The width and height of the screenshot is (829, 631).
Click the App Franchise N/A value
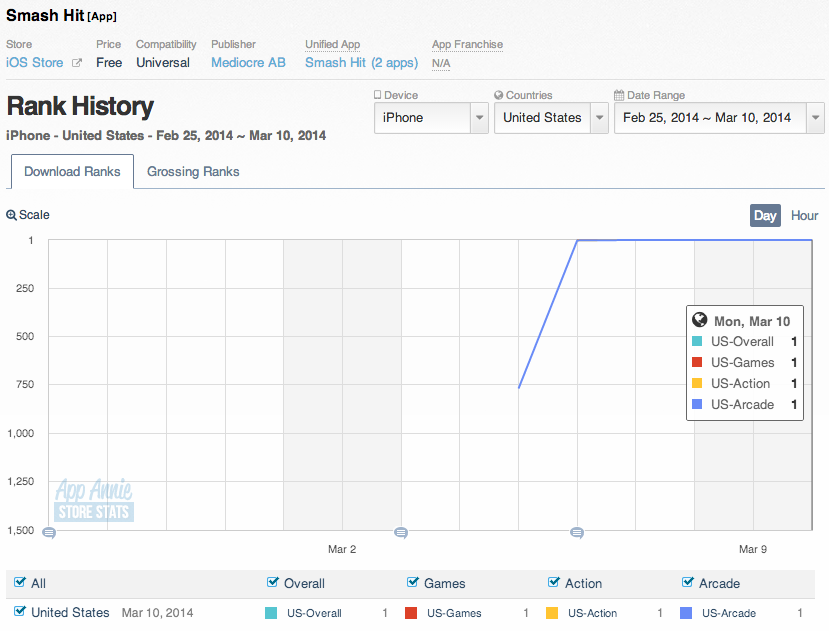[x=441, y=63]
